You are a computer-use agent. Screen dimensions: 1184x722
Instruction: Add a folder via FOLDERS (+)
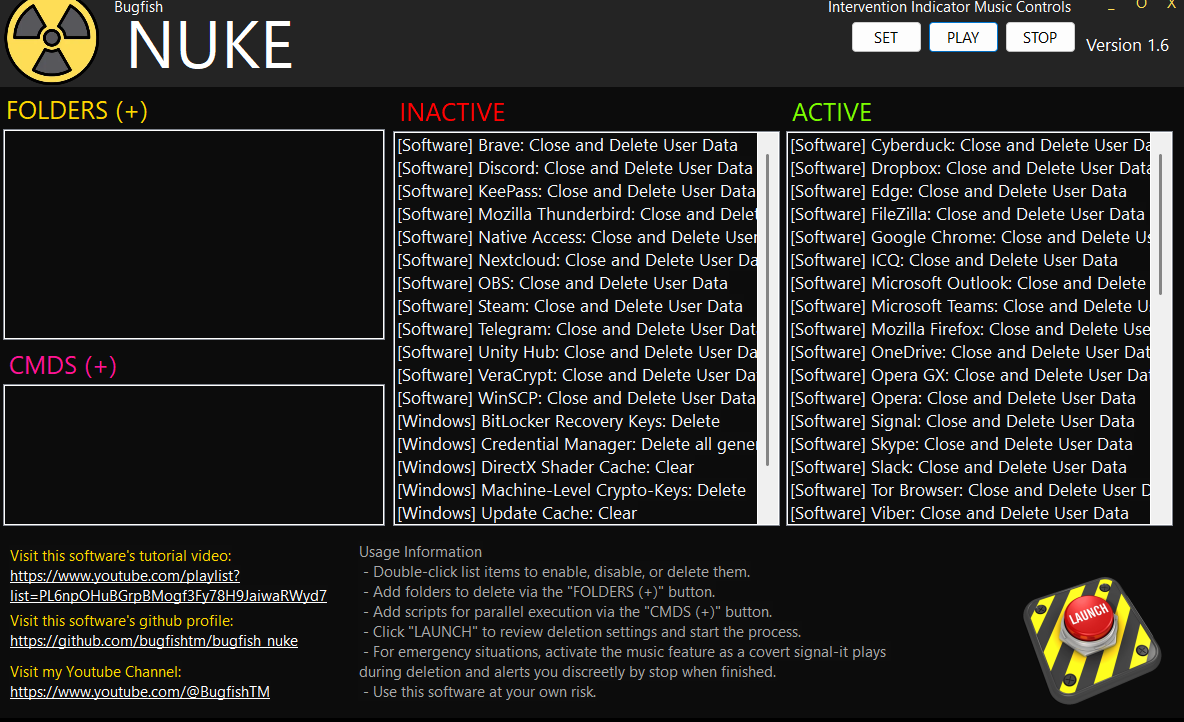pyautogui.click(x=76, y=110)
